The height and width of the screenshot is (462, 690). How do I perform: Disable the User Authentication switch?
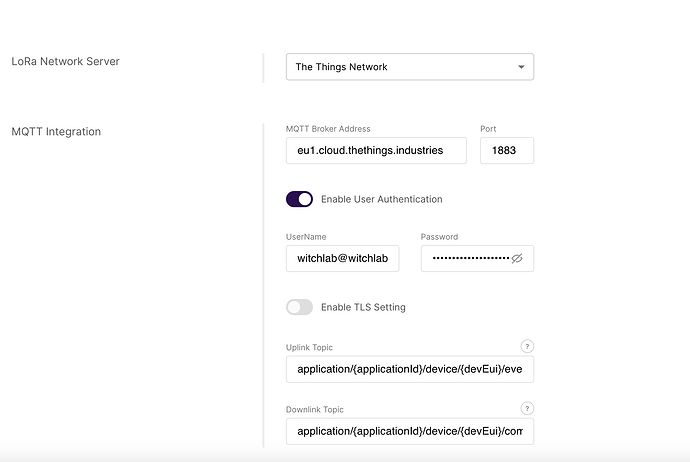click(x=299, y=199)
